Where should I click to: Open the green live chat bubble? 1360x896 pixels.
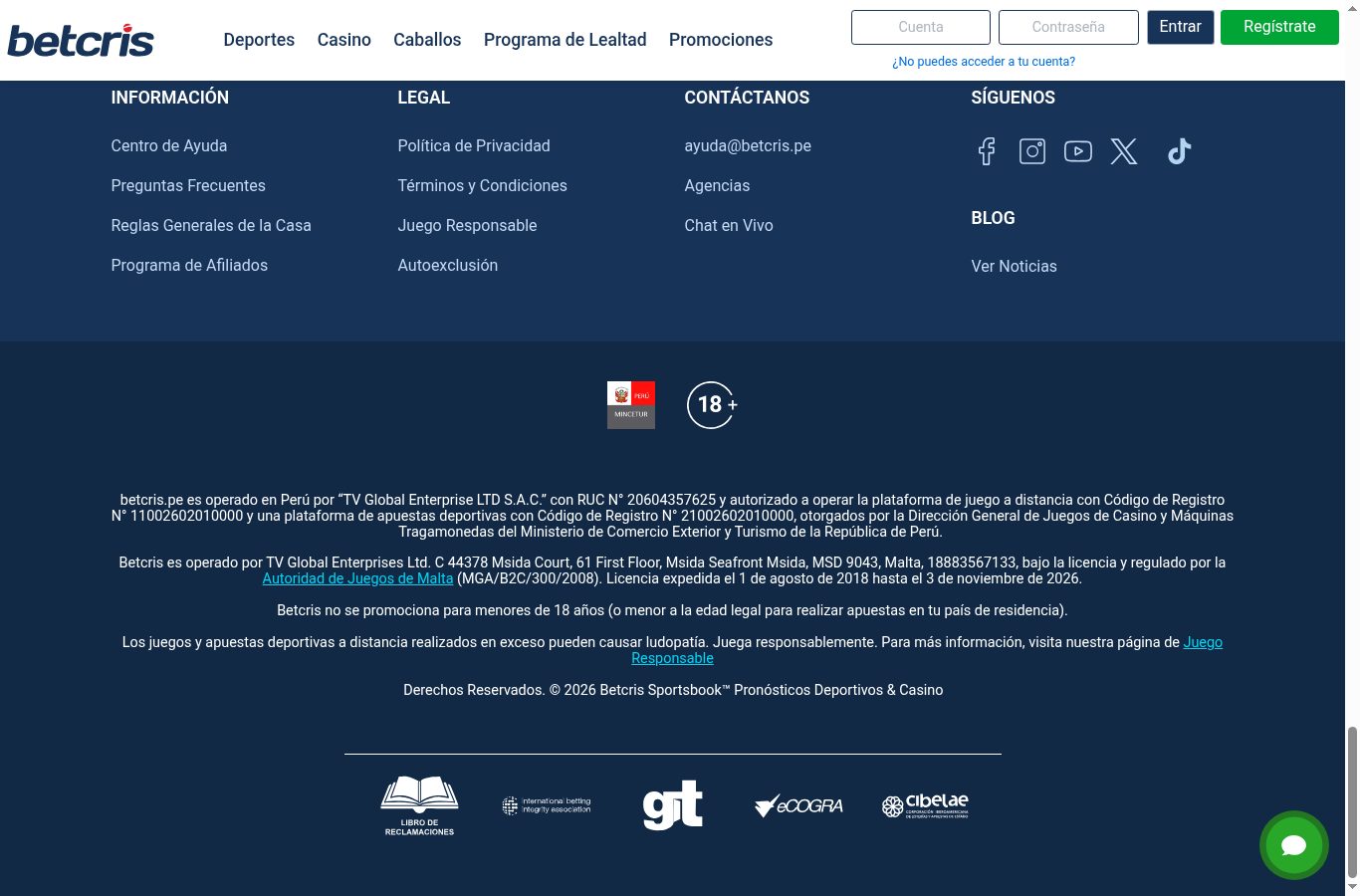click(1294, 845)
